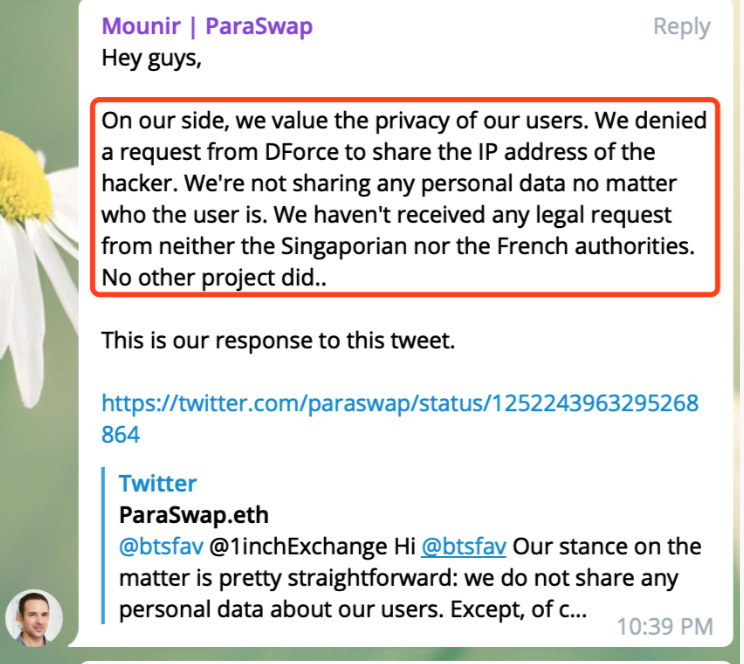Viewport: 744px width, 664px height.
Task: Click the Twitter link preview heading
Action: [157, 484]
